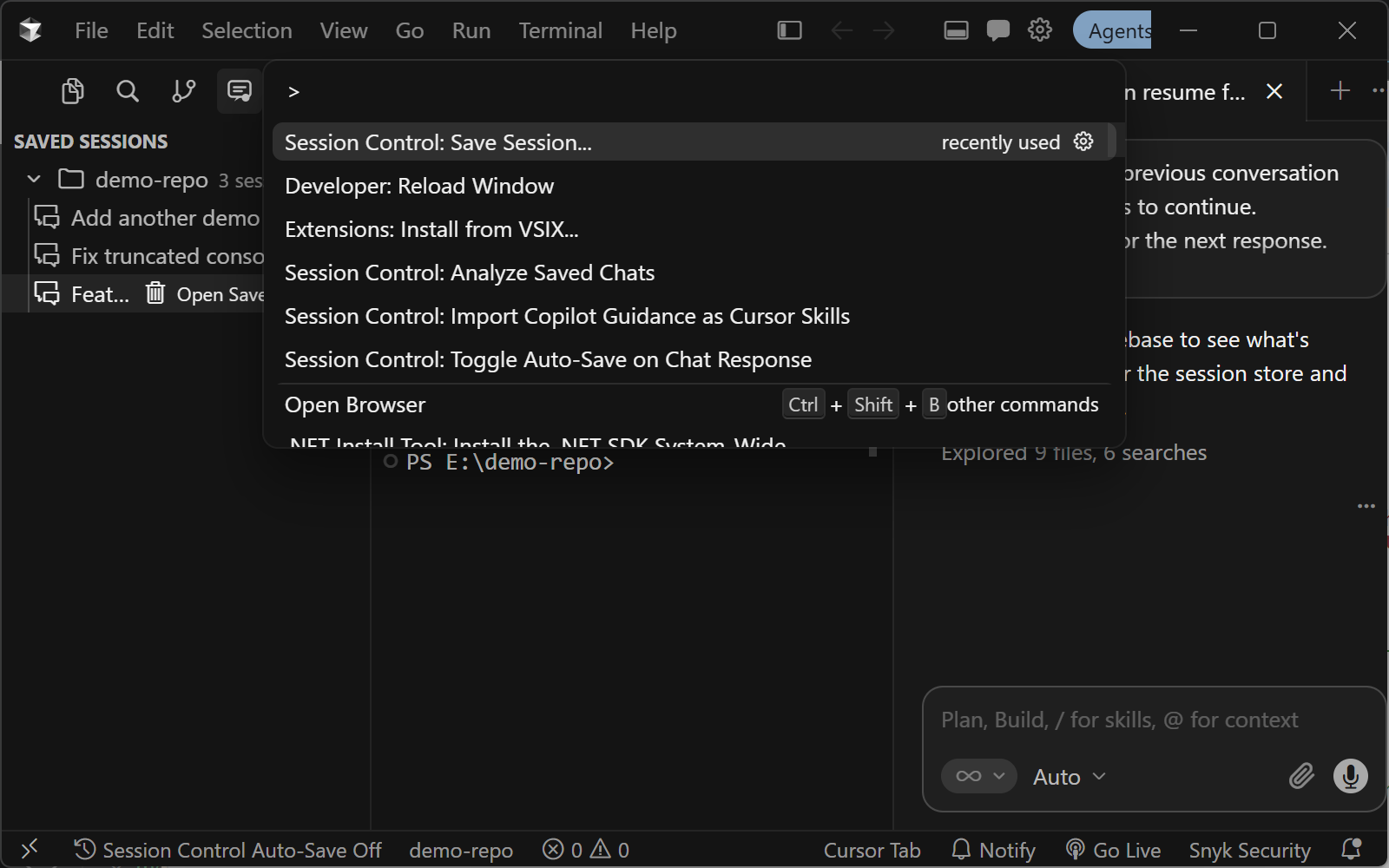This screenshot has width=1389, height=868.
Task: Open the Terminal menu
Action: click(x=561, y=30)
